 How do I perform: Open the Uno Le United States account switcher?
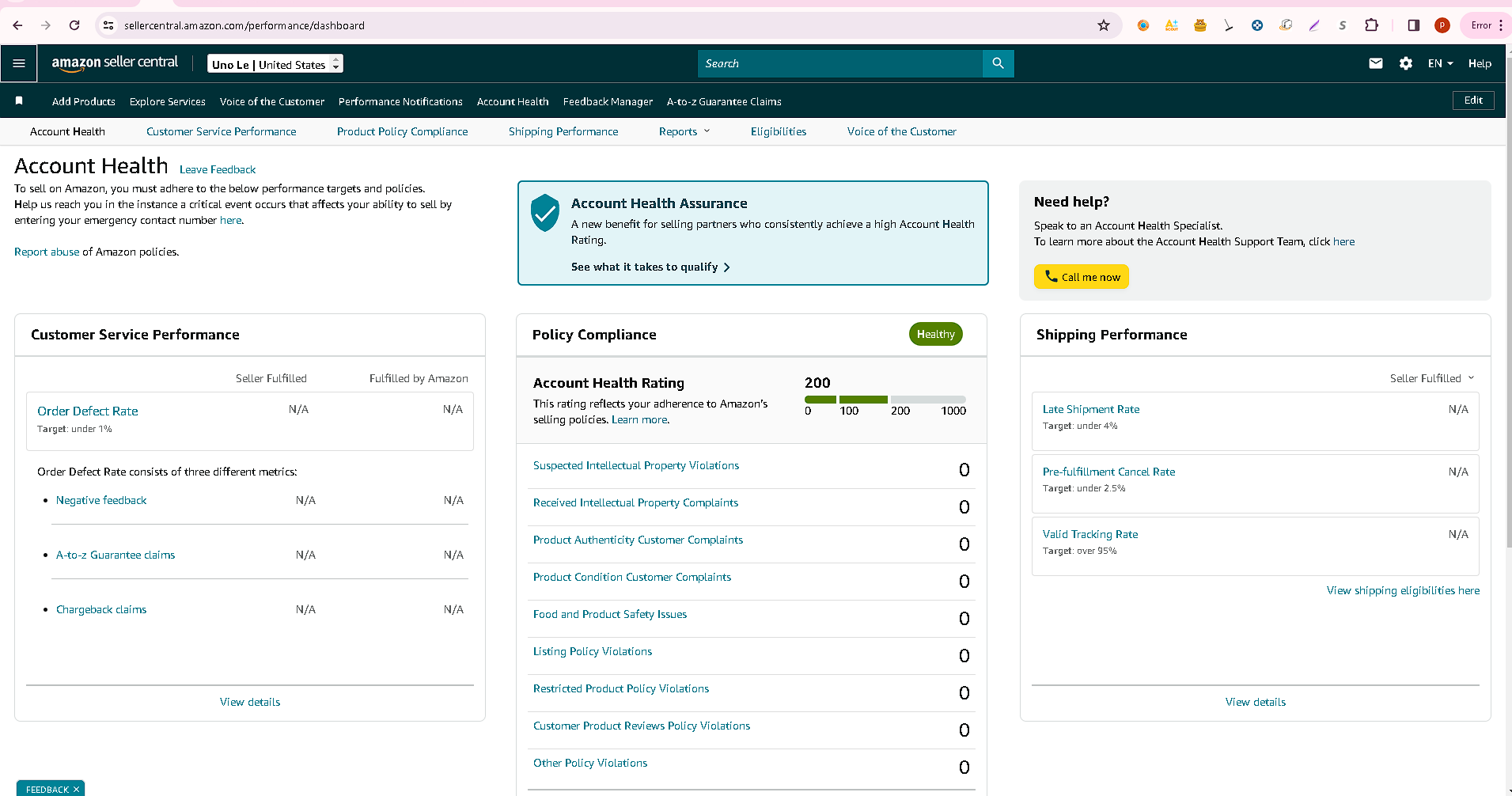tap(275, 63)
